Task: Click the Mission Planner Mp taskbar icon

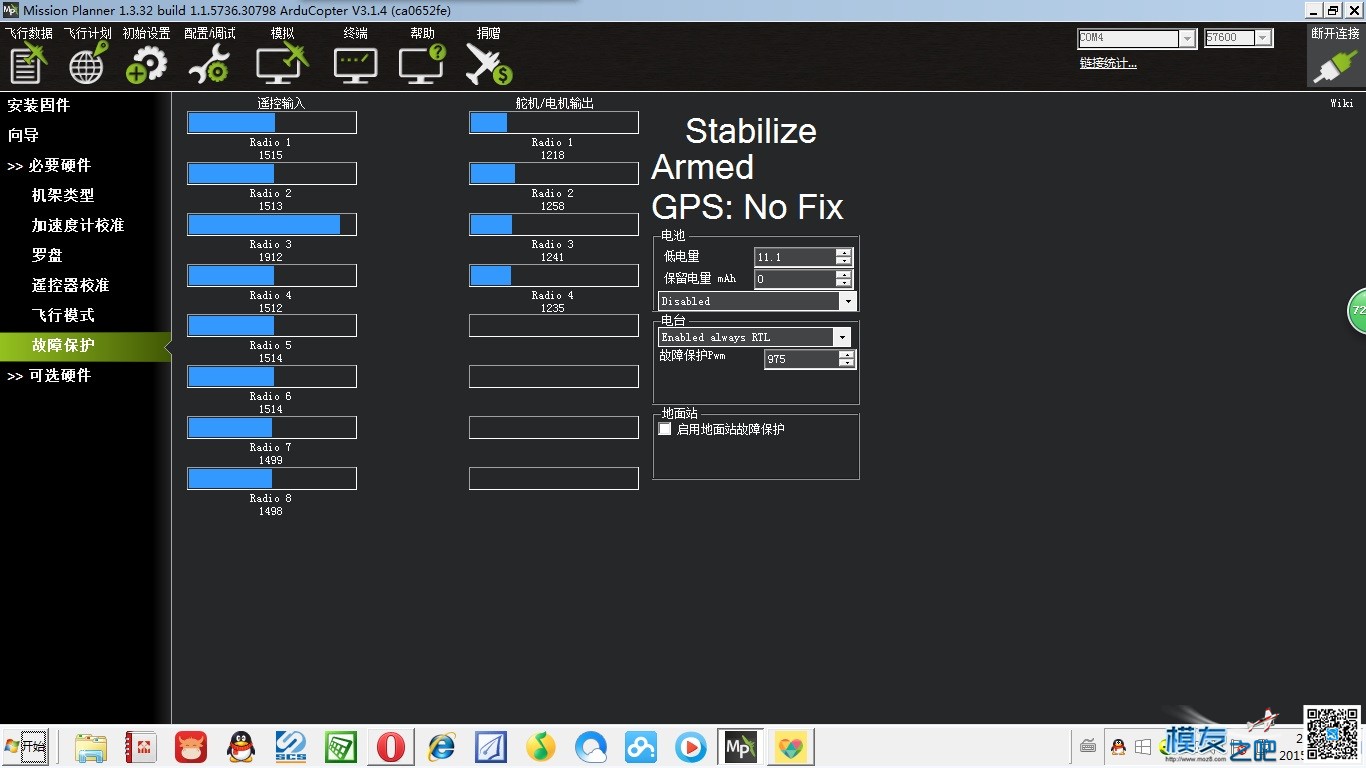Action: point(741,747)
